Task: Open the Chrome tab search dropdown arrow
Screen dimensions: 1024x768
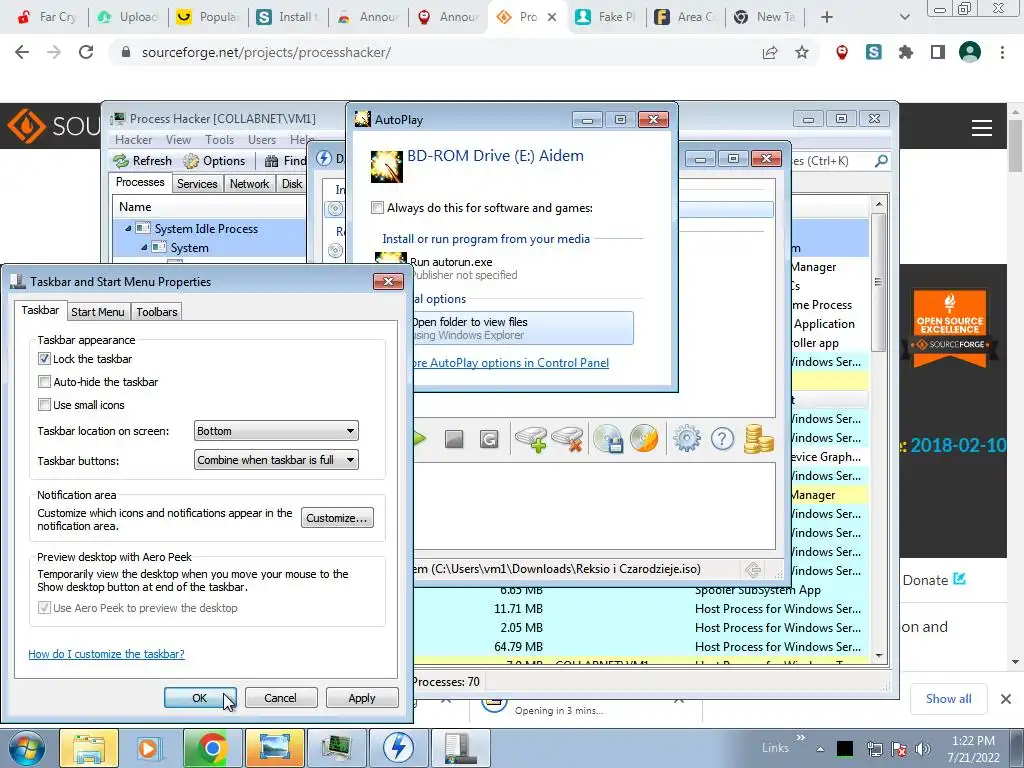Action: point(904,17)
